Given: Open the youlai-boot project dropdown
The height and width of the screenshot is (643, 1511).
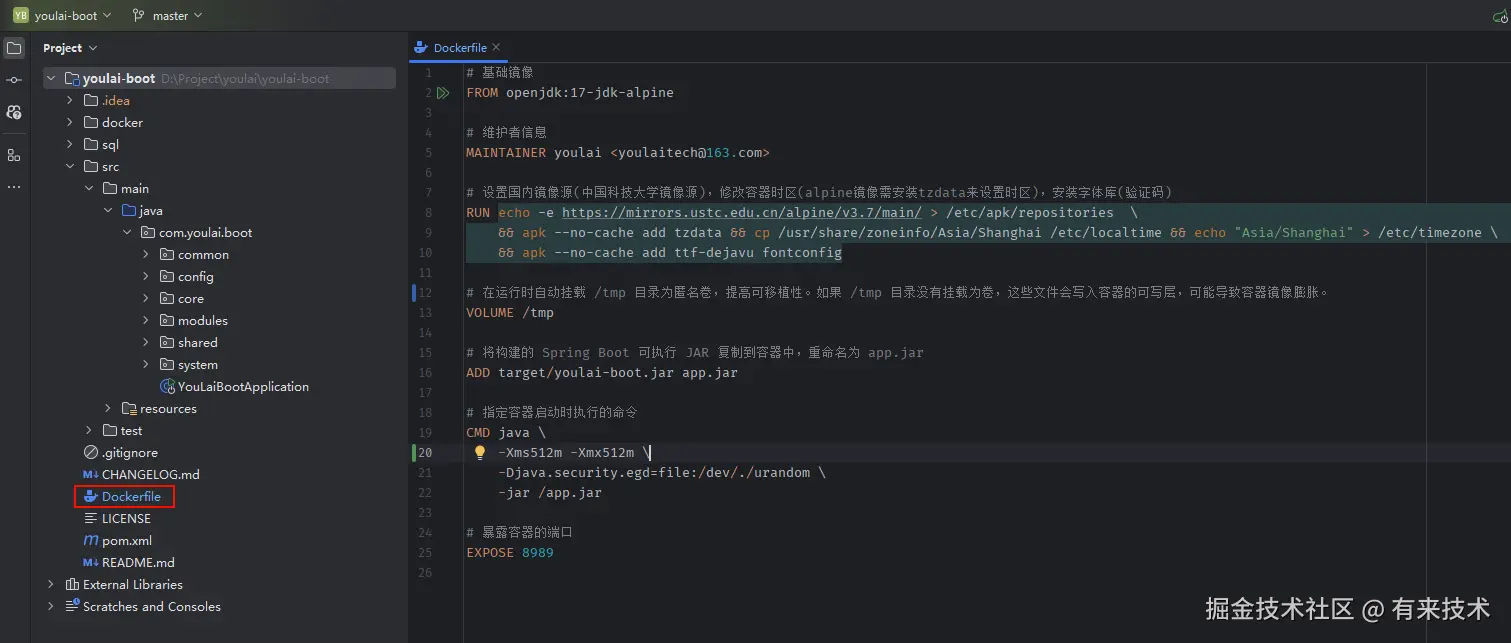Looking at the screenshot, I should click(62, 16).
